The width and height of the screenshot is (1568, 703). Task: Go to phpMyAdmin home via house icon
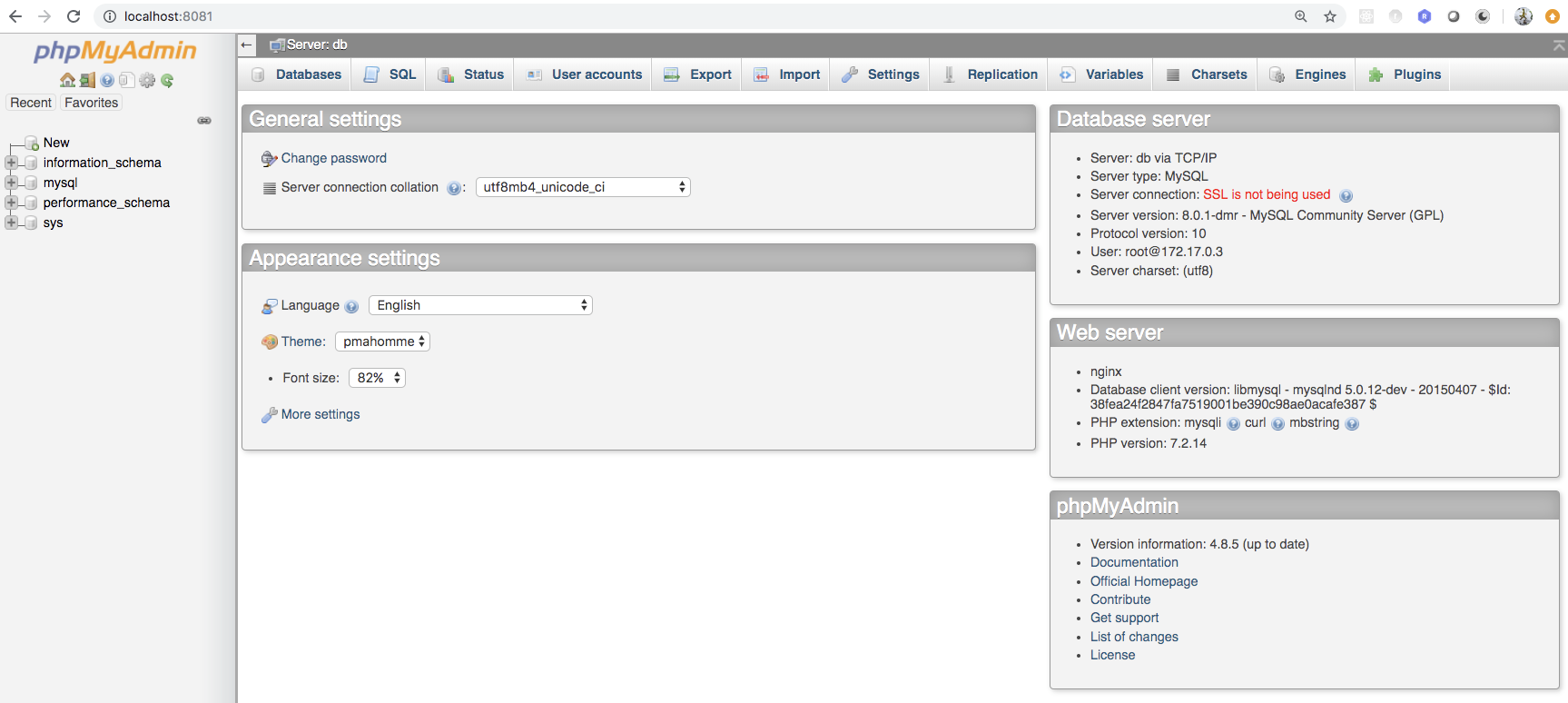click(x=67, y=80)
